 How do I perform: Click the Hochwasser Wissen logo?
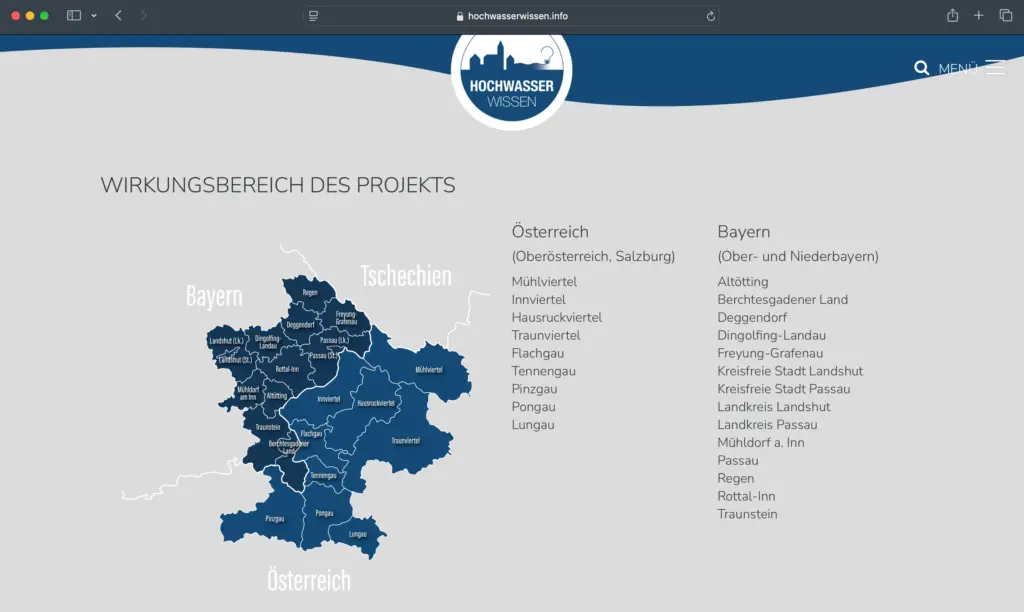tap(512, 78)
